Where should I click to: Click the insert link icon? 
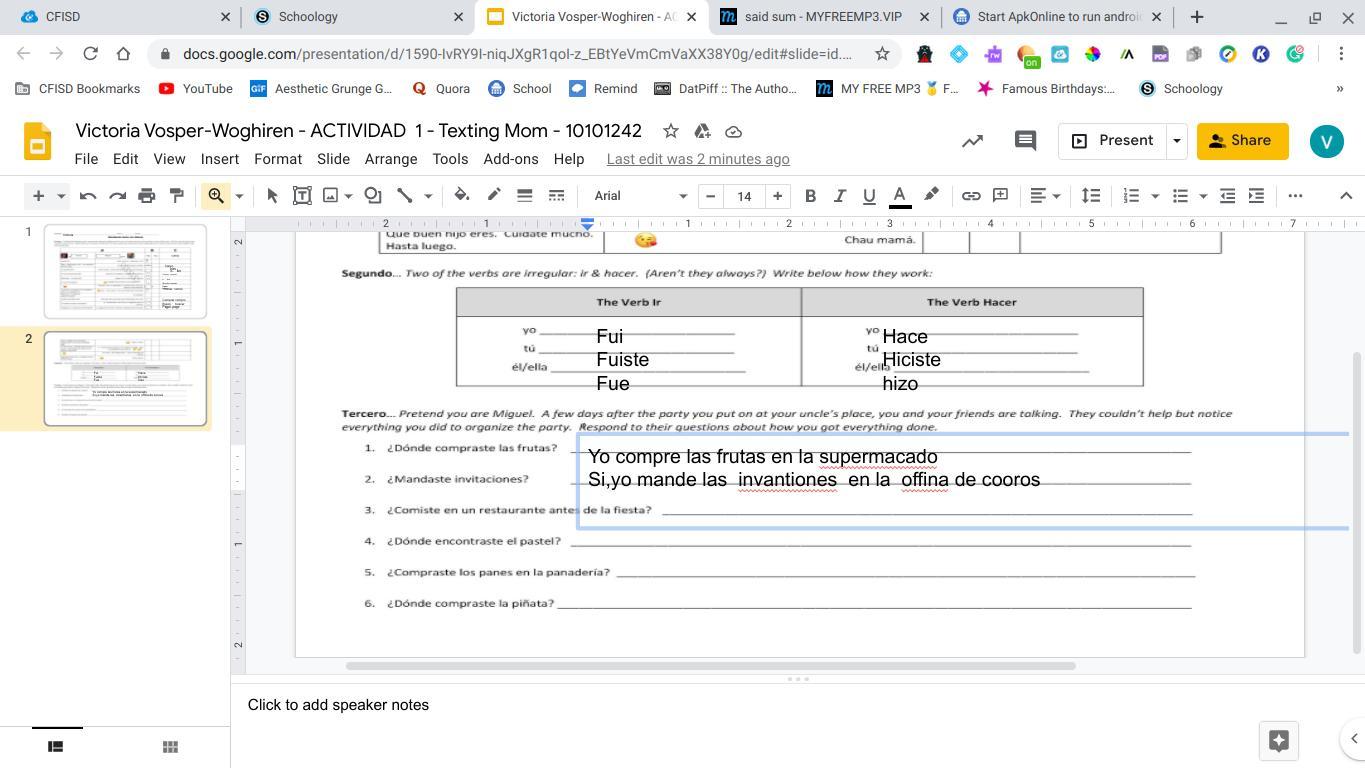pos(970,196)
